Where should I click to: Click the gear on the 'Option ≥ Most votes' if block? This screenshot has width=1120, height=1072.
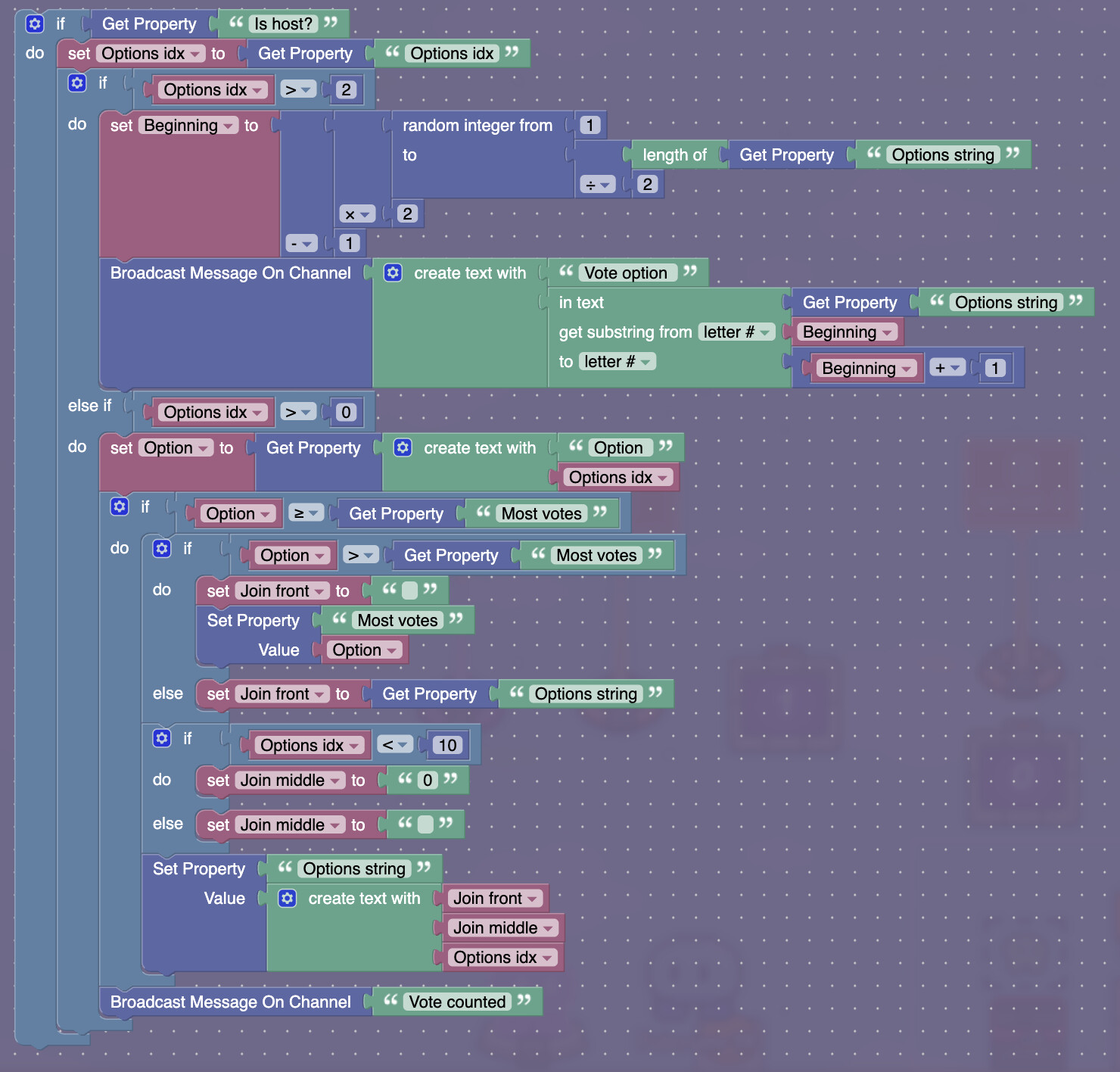(x=120, y=506)
